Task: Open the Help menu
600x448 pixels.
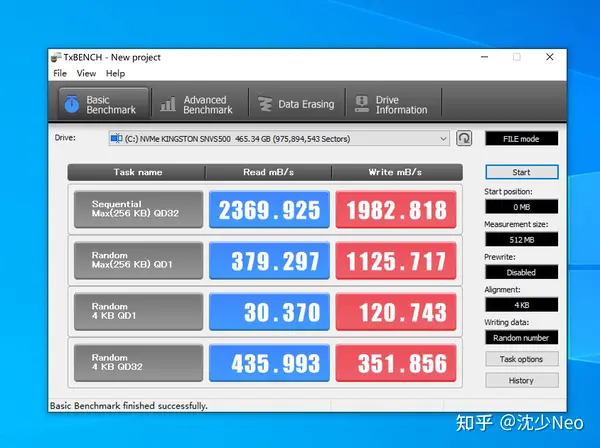Action: coord(115,73)
